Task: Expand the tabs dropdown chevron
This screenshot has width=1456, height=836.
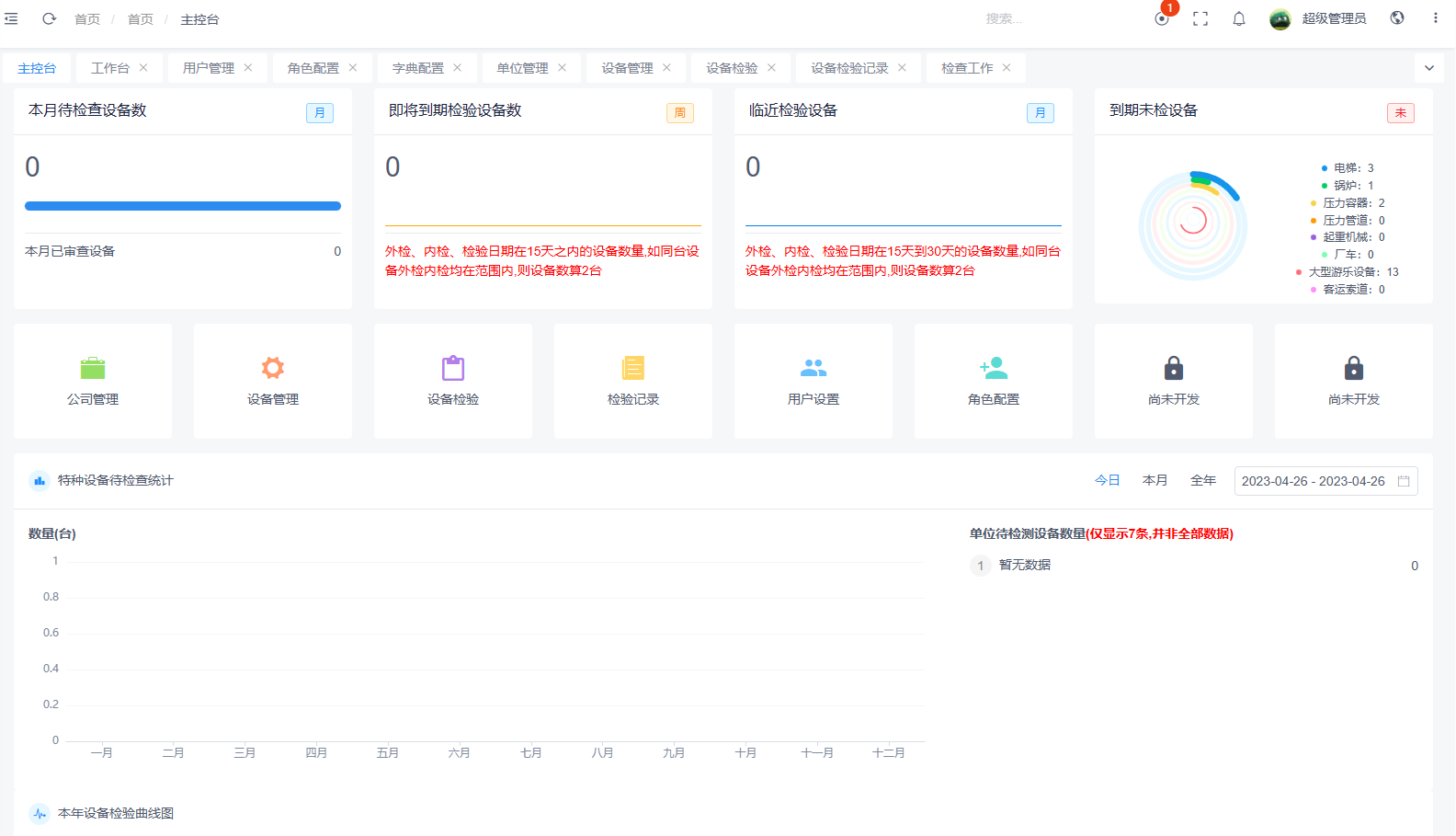Action: (x=1429, y=68)
